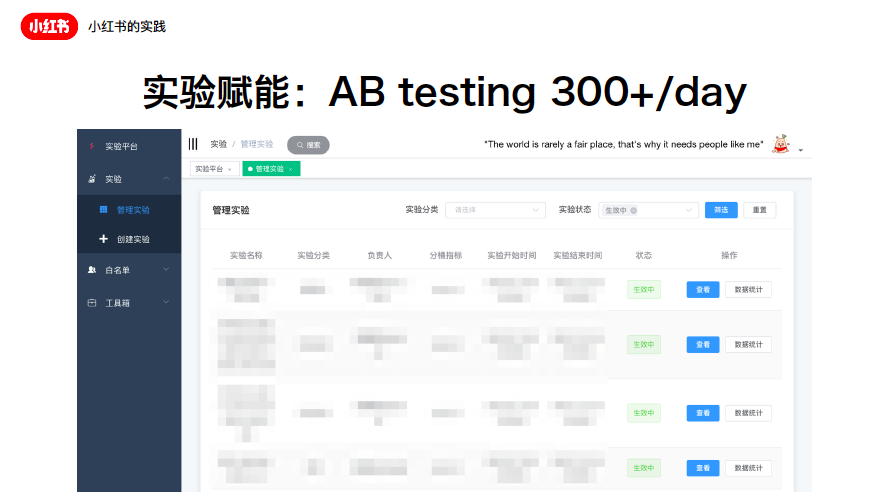Click the 实验 flask icon in sidebar
The height and width of the screenshot is (497, 889).
click(x=92, y=179)
